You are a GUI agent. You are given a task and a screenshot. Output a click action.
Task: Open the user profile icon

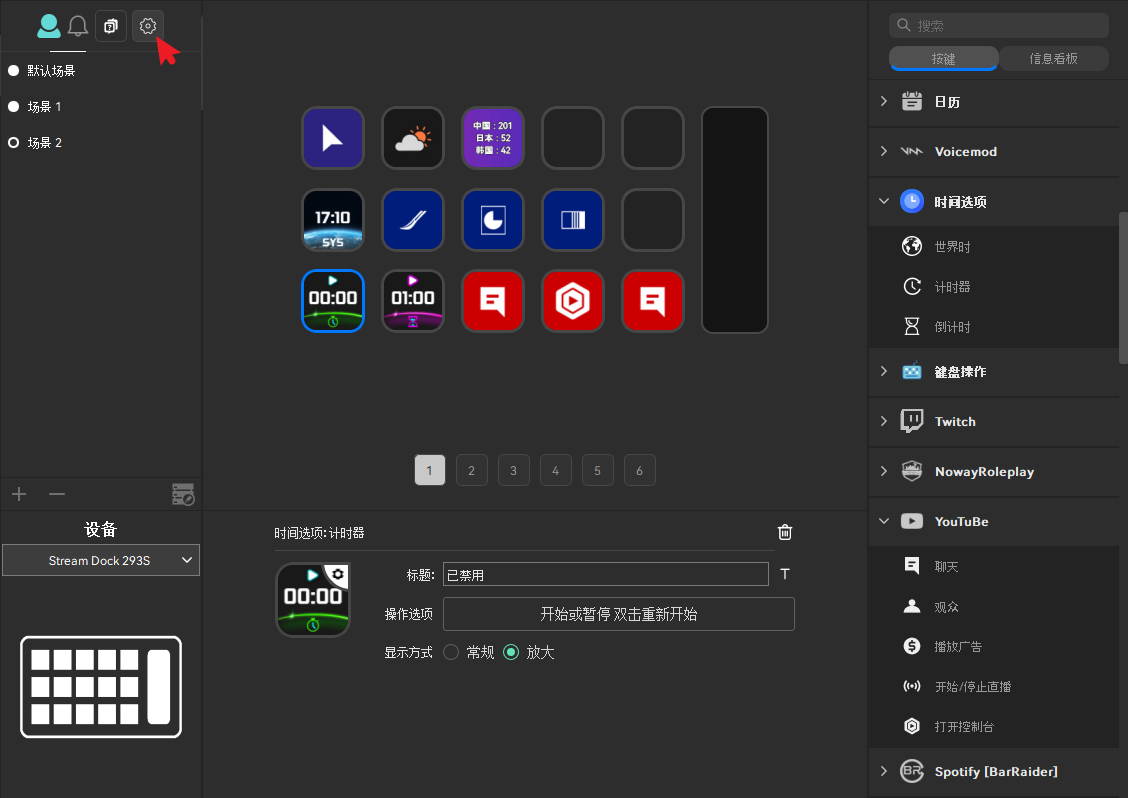pos(49,26)
